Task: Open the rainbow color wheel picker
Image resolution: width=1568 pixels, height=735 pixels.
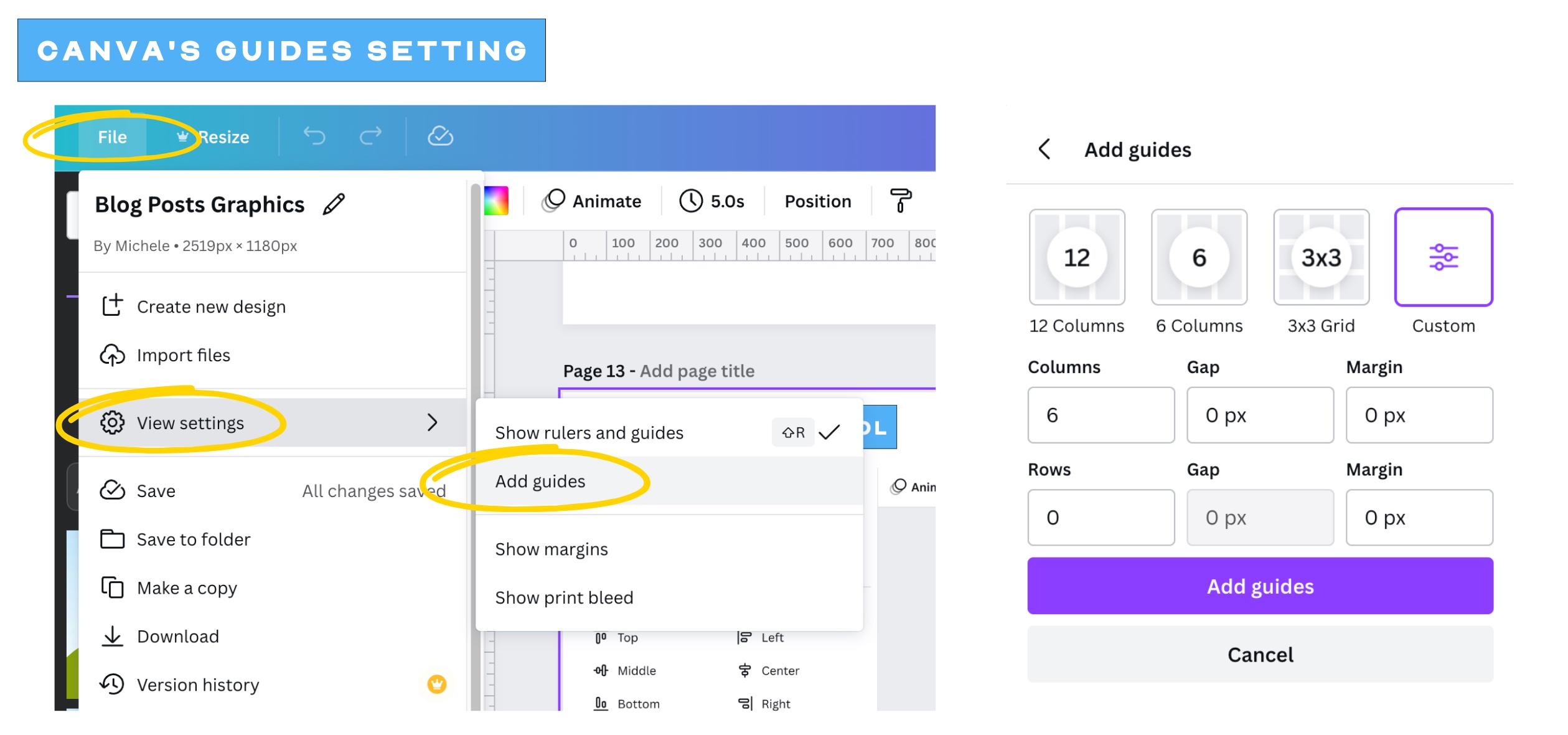Action: pos(498,201)
